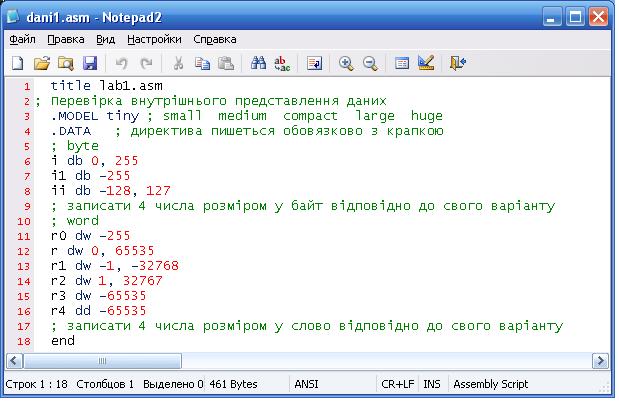This screenshot has width=619, height=401.
Task: Open the scheme selection icon
Action: pos(402,63)
